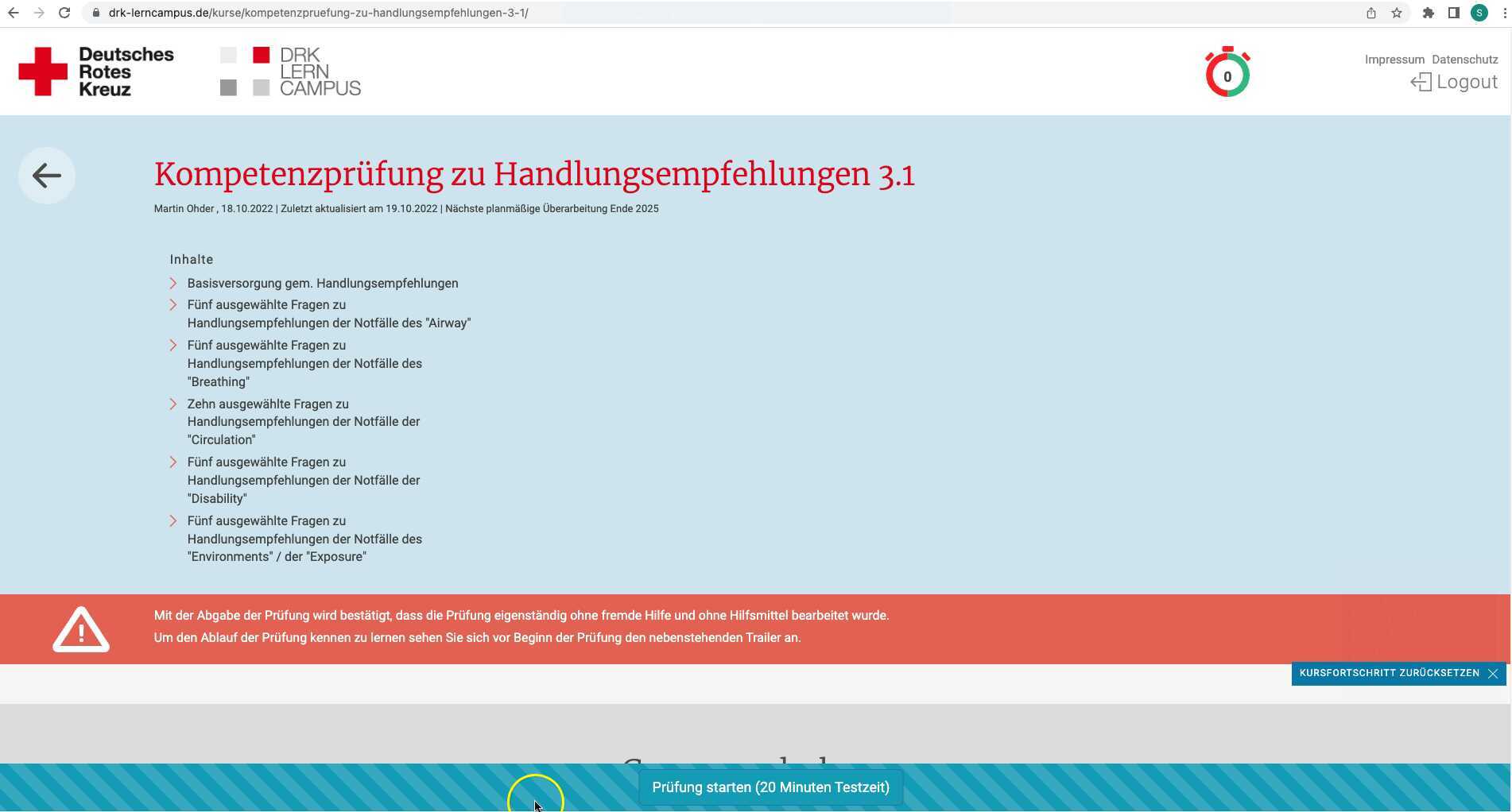
Task: Open browser extensions via puzzle icon
Action: pyautogui.click(x=1428, y=13)
